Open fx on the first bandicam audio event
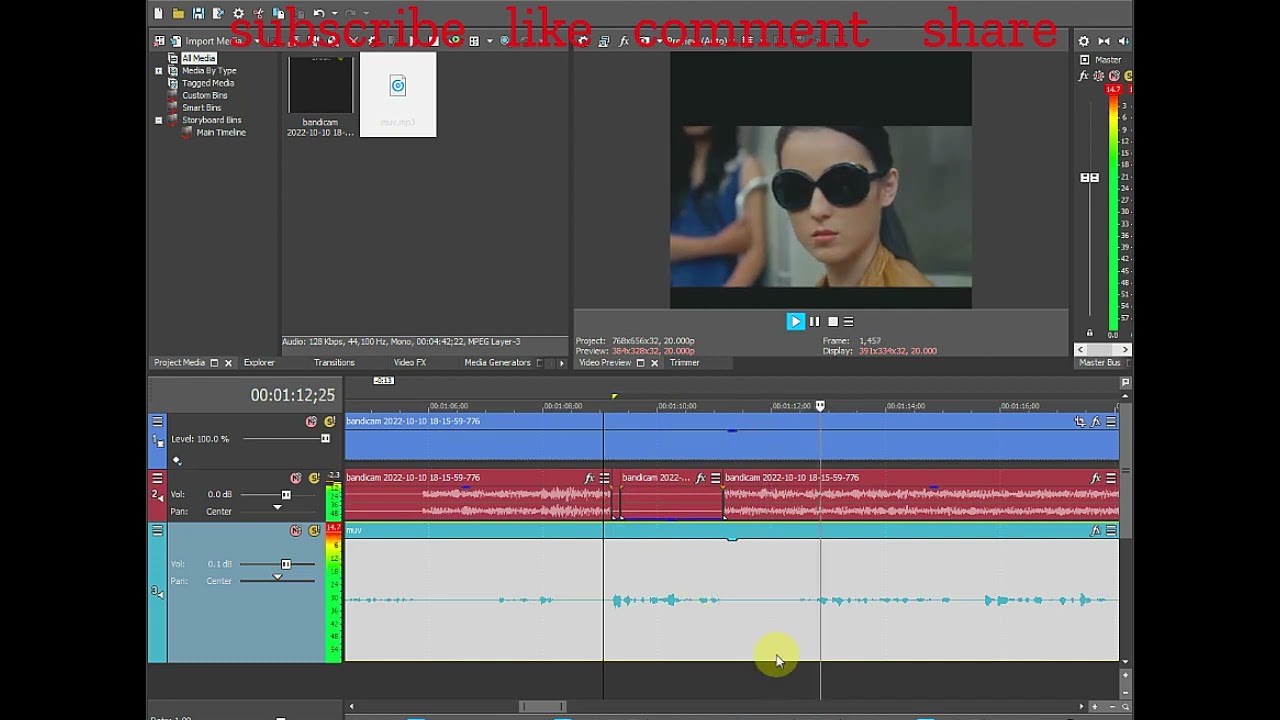The height and width of the screenshot is (720, 1280). pos(589,478)
